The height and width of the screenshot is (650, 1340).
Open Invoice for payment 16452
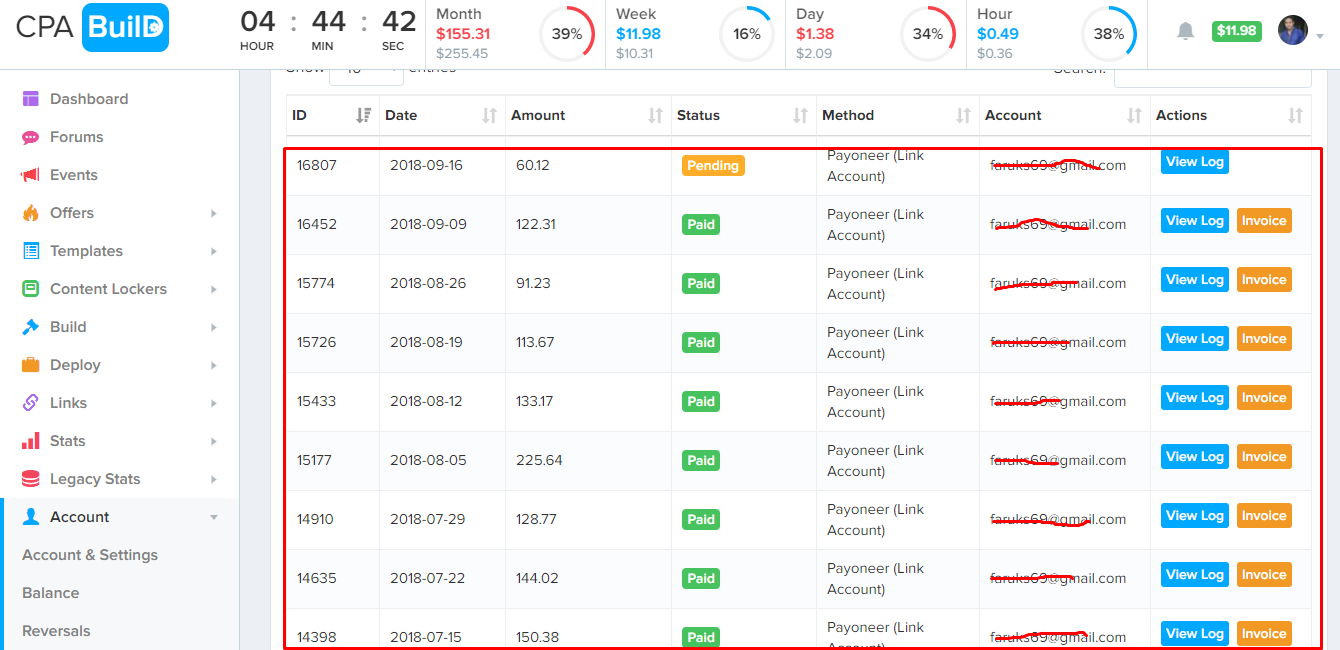(1264, 221)
